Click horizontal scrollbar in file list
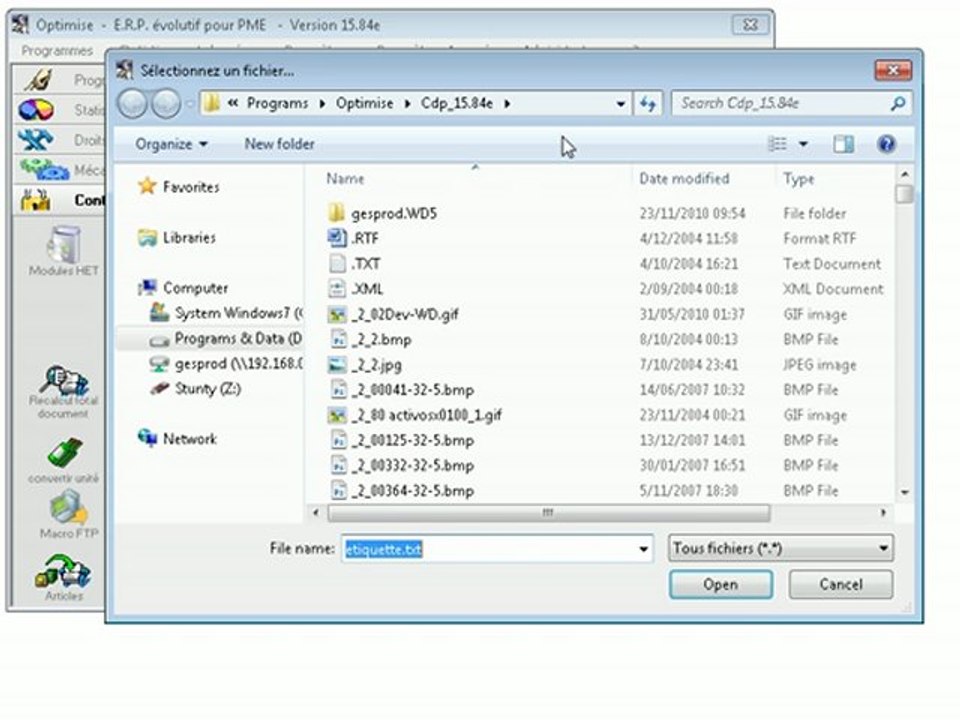The image size is (960, 720). [x=548, y=512]
